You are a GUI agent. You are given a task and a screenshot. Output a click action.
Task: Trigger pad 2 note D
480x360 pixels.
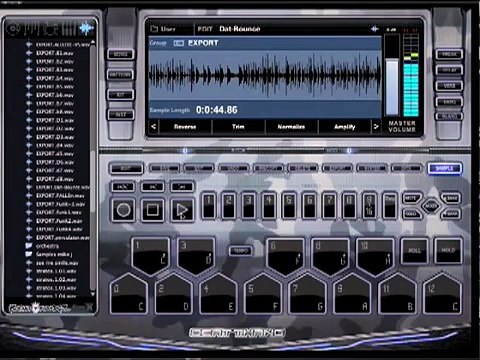click(174, 295)
